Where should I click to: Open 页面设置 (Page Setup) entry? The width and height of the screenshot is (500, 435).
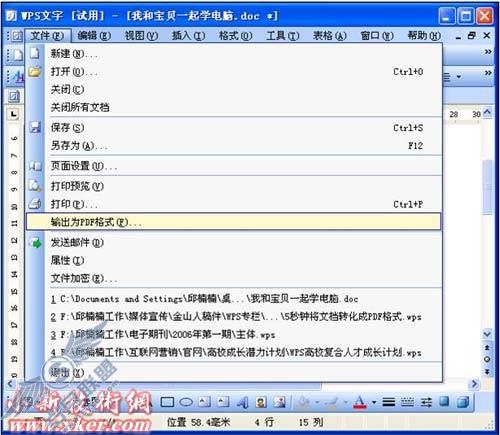point(234,166)
